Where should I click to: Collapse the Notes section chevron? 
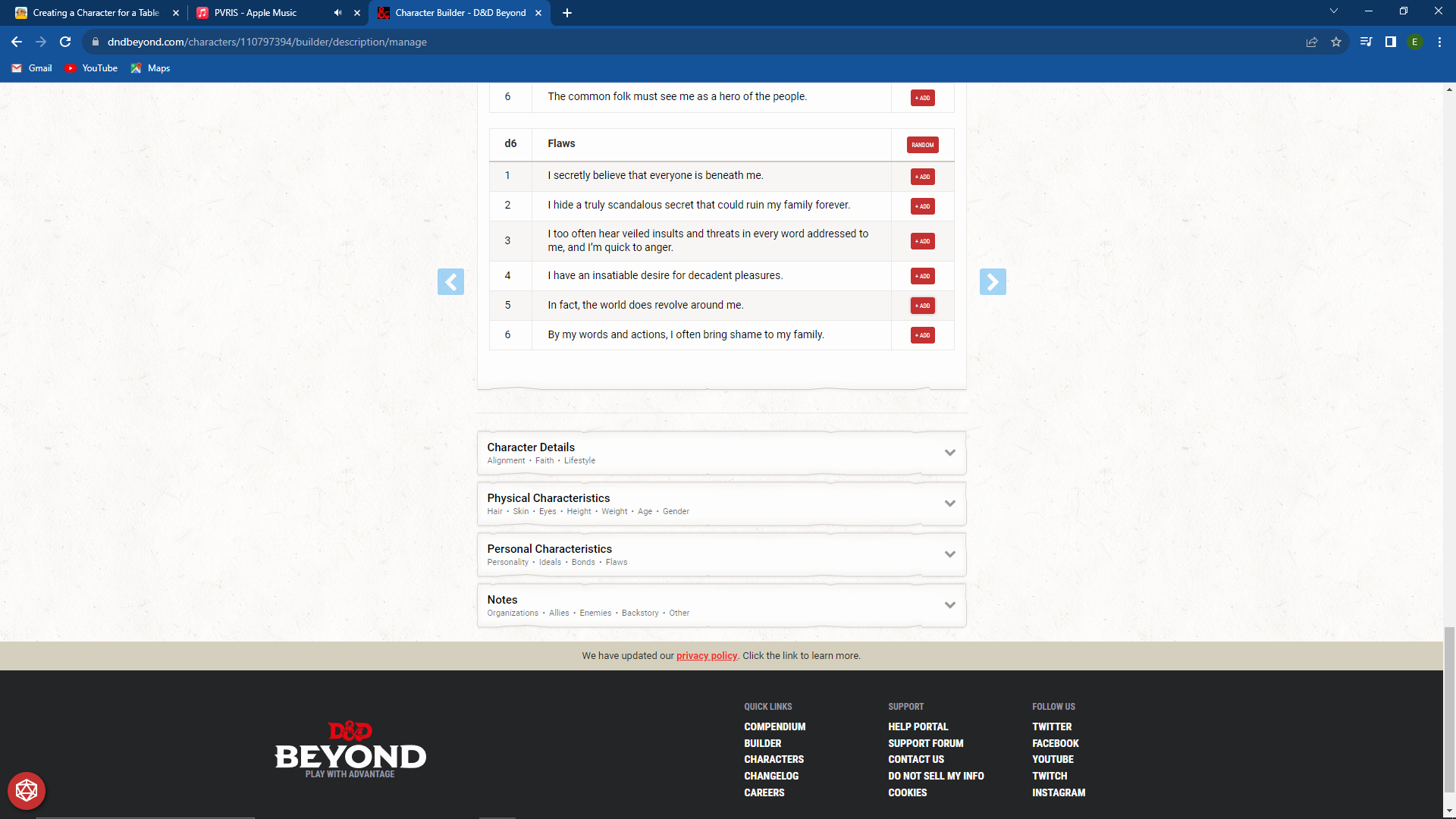pos(949,604)
